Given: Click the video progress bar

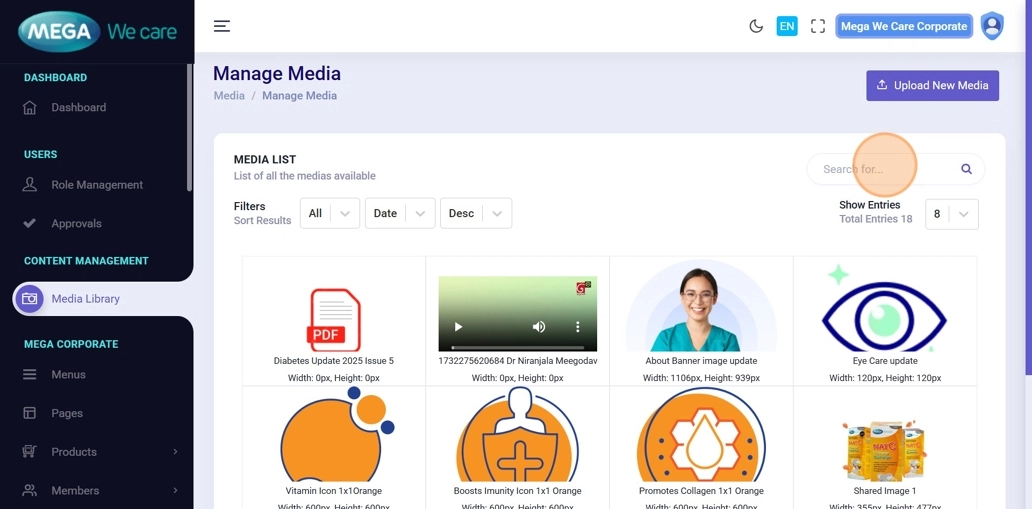Looking at the screenshot, I should pyautogui.click(x=517, y=347).
